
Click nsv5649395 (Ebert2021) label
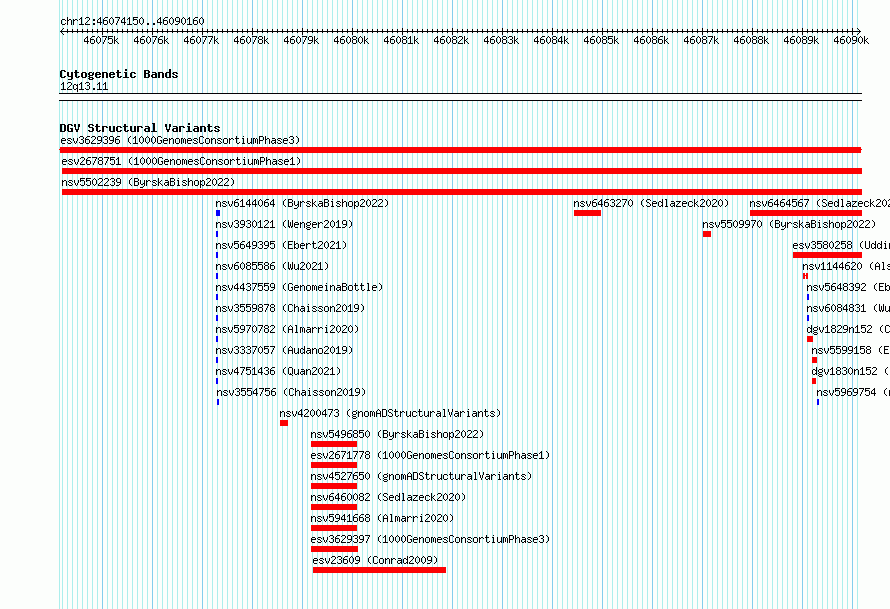(281, 245)
